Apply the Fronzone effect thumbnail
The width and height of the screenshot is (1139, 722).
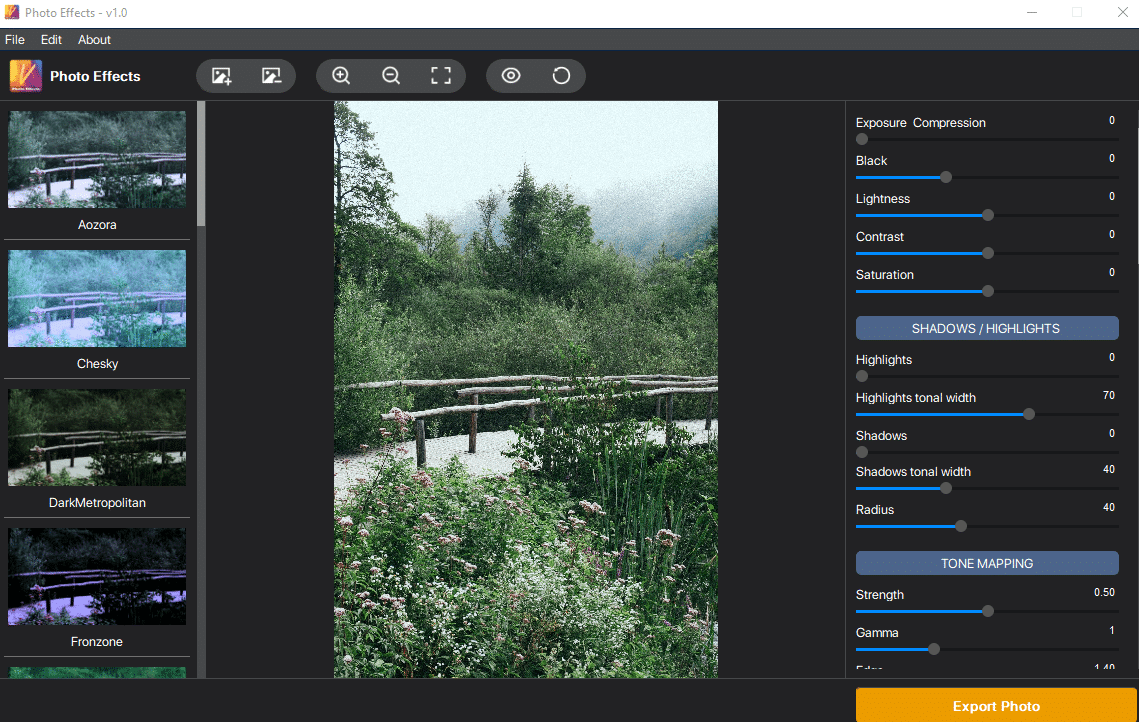click(x=97, y=576)
